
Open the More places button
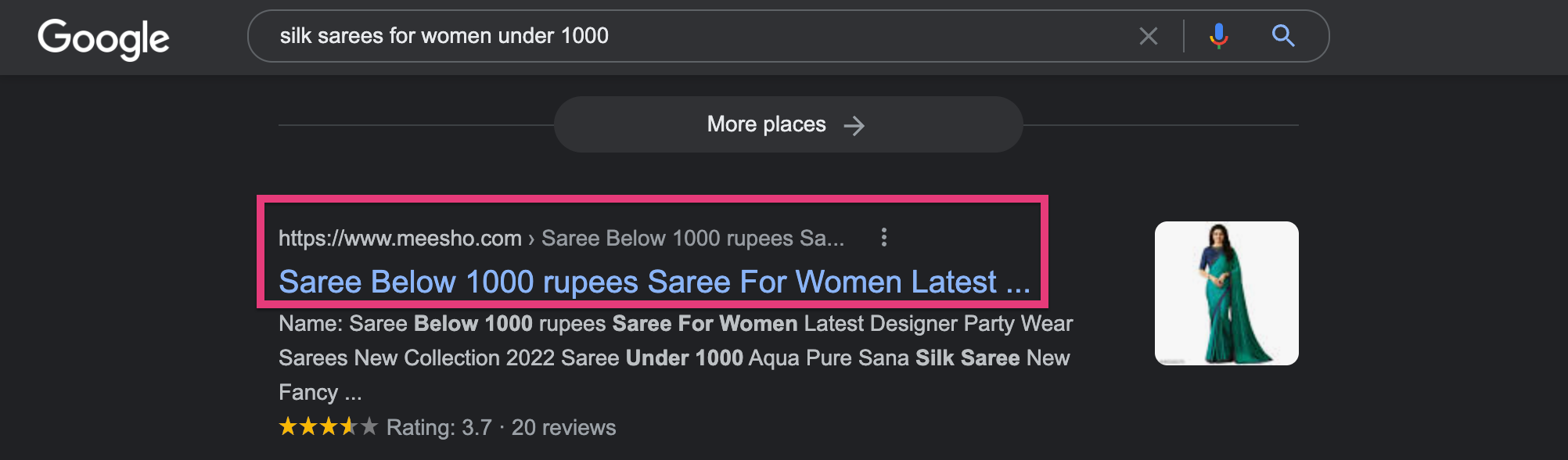(x=788, y=124)
